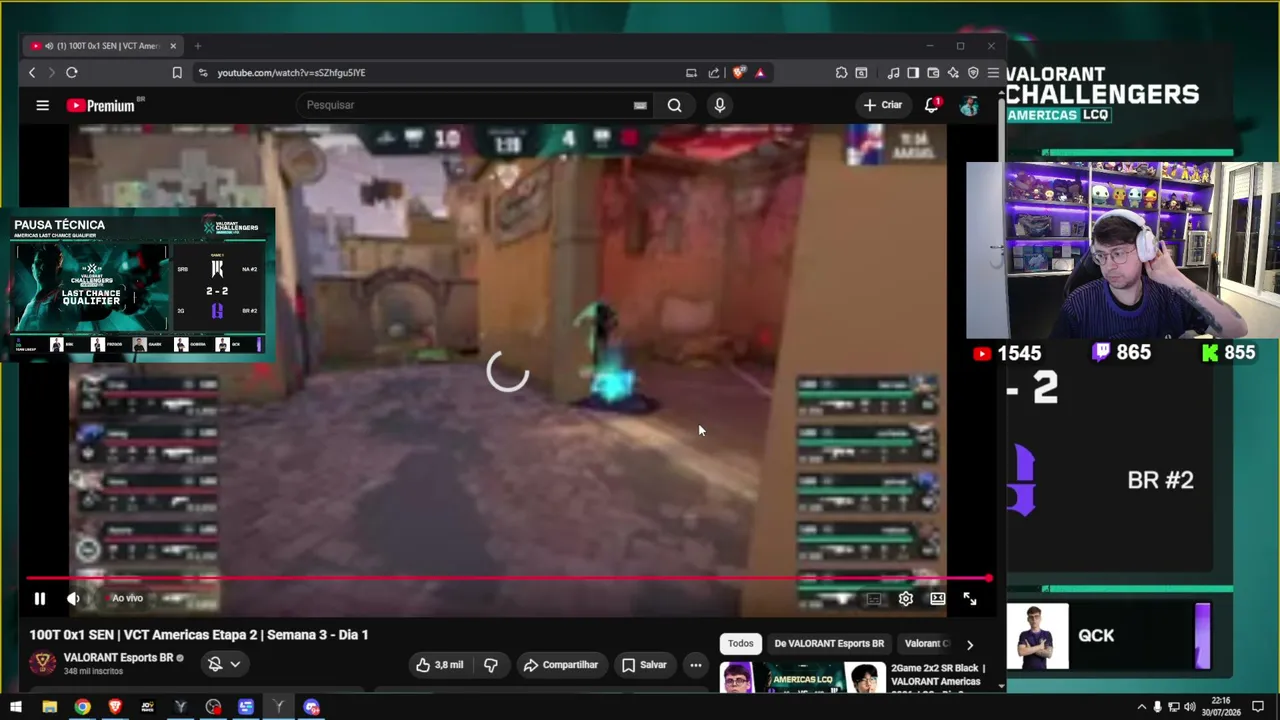Open the Brave VPN shield icon
Screen dimensions: 1280x720
[973, 73]
